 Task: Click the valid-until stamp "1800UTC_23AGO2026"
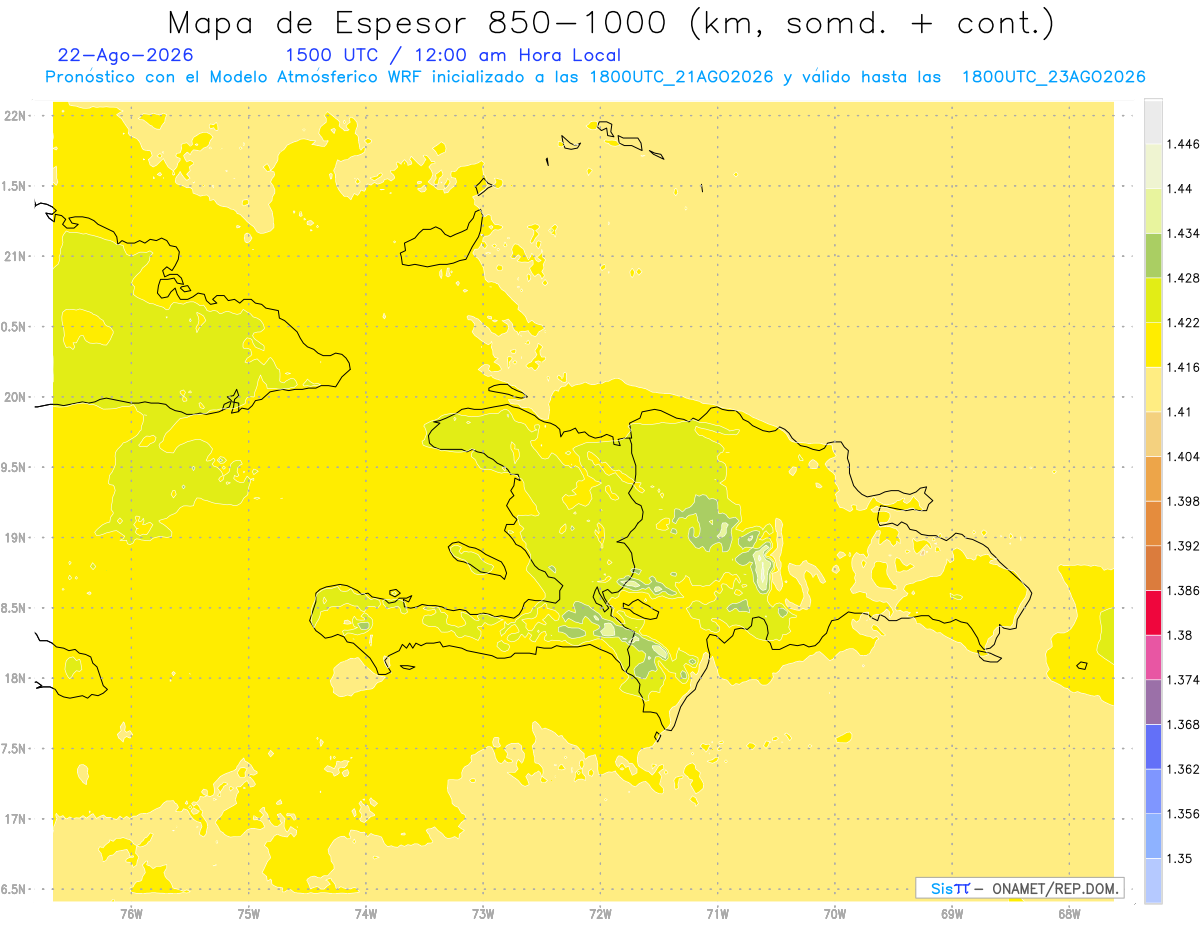click(1053, 77)
